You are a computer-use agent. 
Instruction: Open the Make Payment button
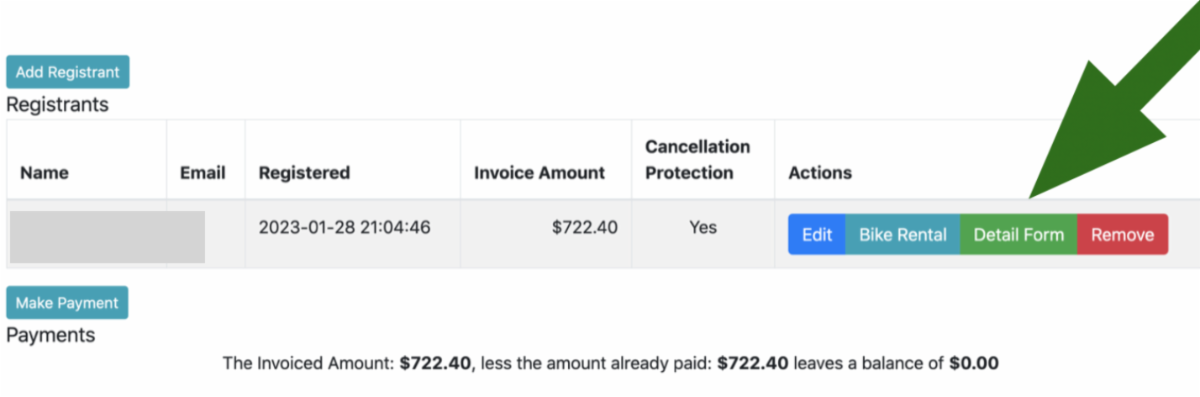[67, 303]
